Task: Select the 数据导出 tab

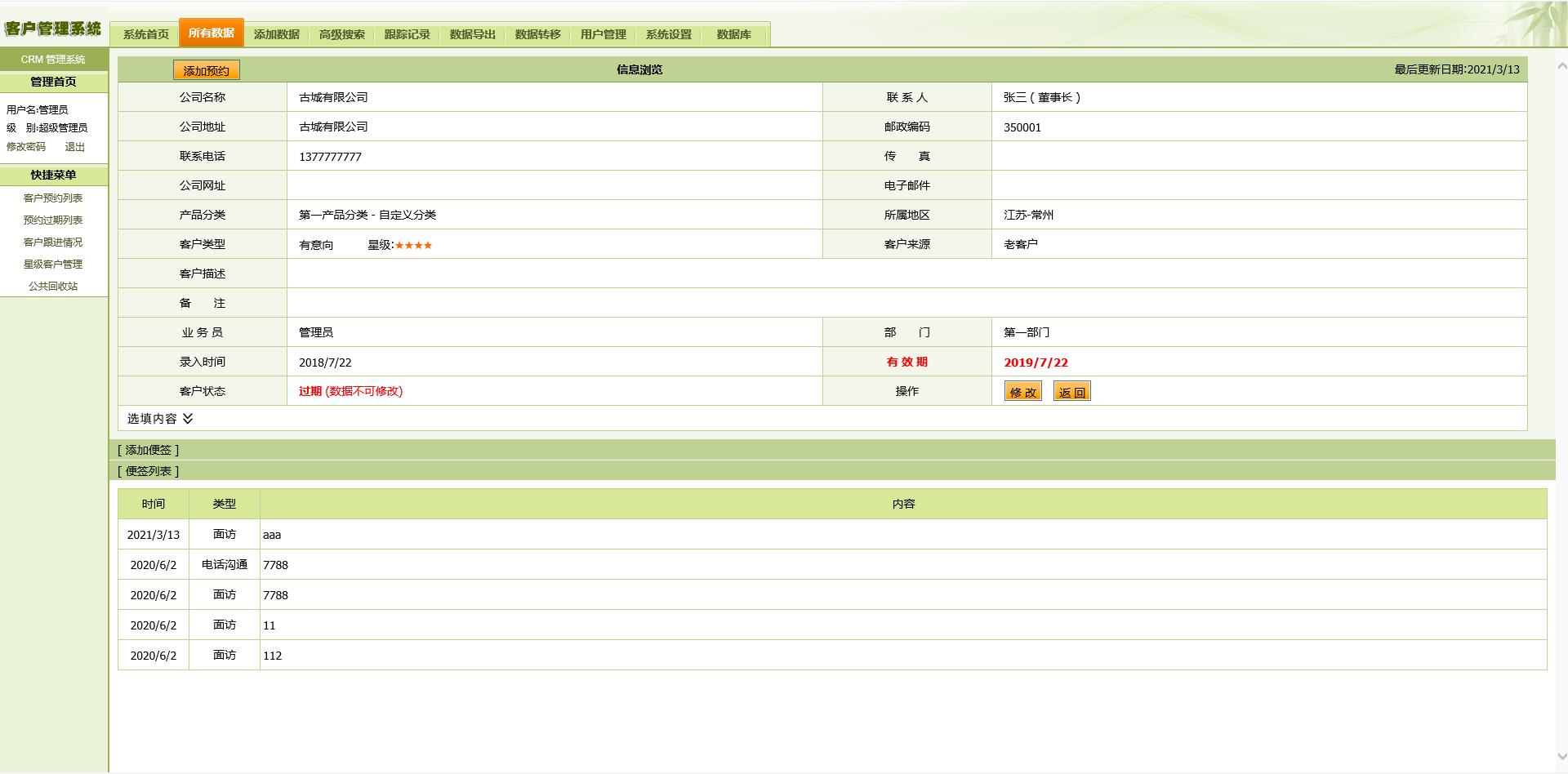Action: point(472,34)
